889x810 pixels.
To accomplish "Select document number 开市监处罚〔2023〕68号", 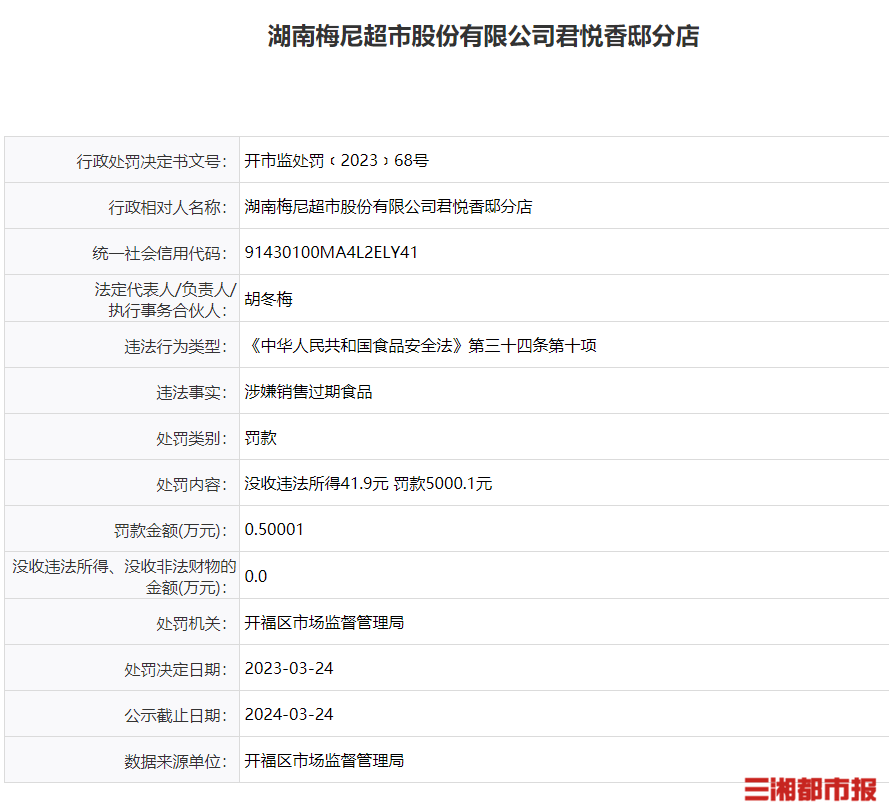I will click(x=336, y=160).
